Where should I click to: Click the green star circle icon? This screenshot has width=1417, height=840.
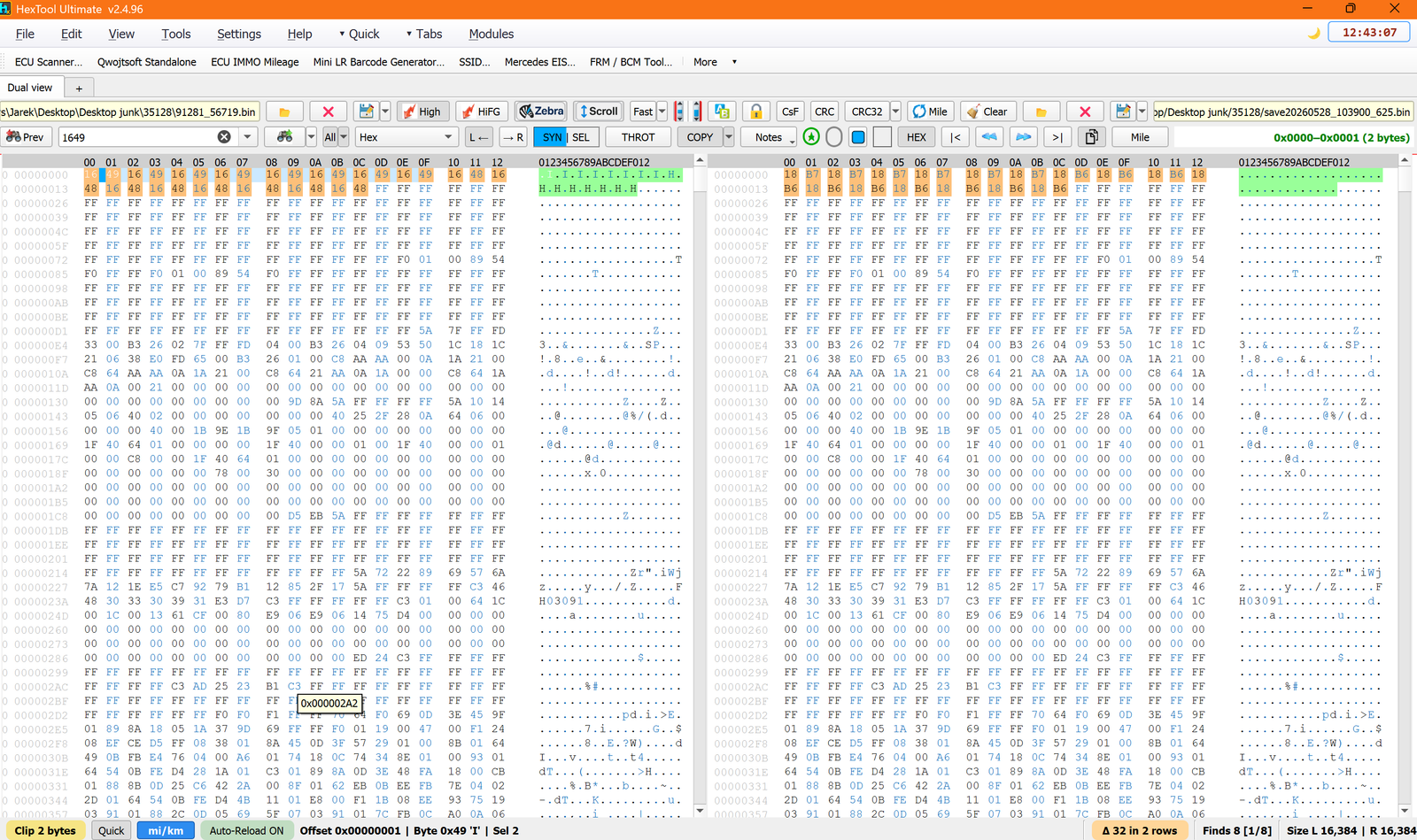pos(811,137)
